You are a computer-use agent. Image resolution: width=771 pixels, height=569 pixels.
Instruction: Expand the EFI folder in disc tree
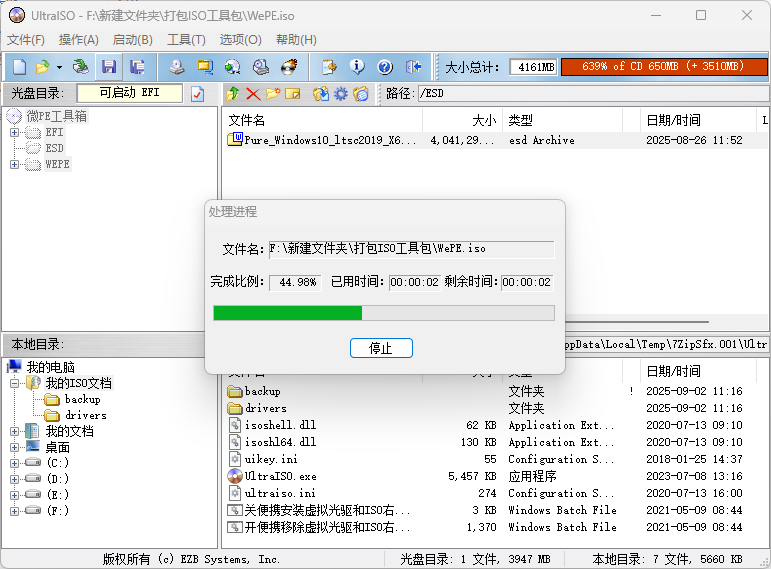pos(14,132)
